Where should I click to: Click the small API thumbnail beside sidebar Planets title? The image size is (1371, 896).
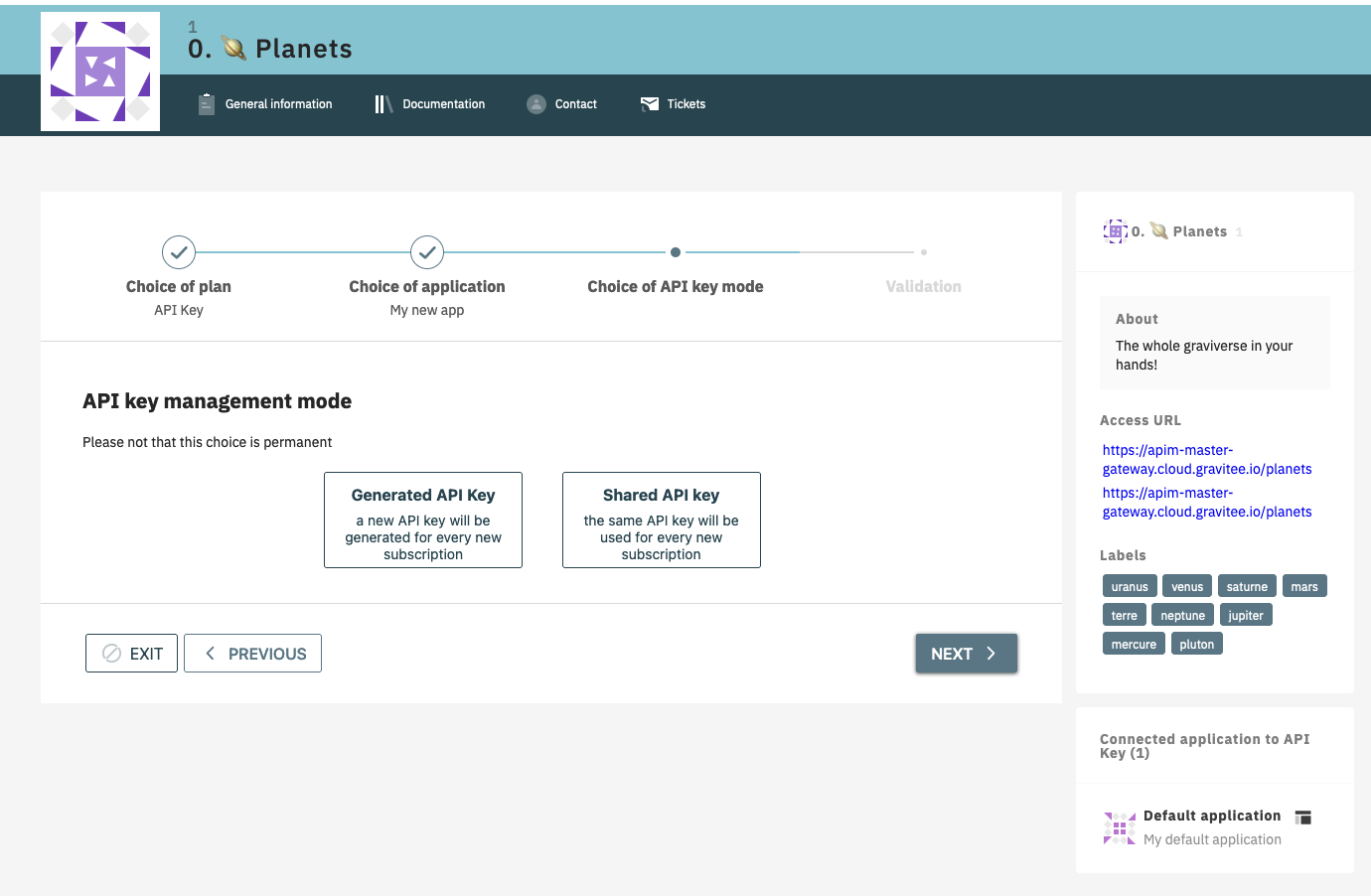tap(1115, 230)
